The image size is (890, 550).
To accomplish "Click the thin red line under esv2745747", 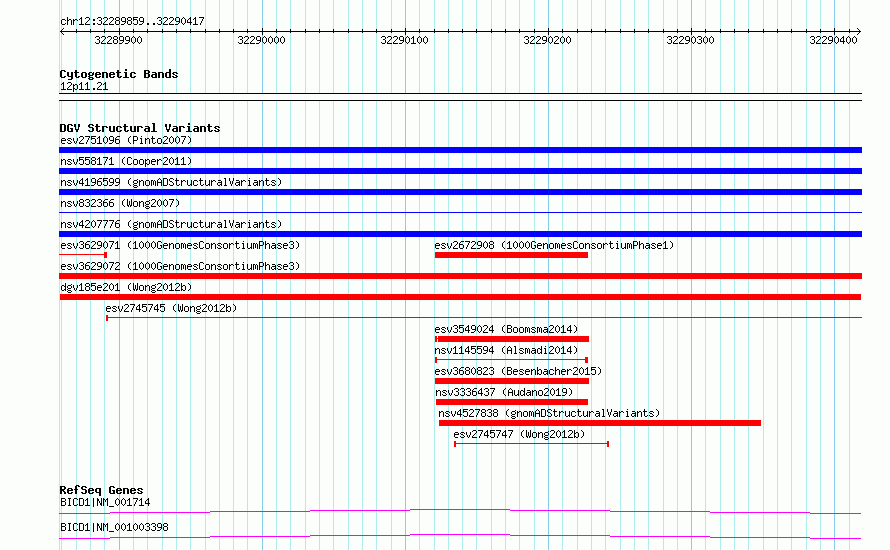I will [x=531, y=444].
